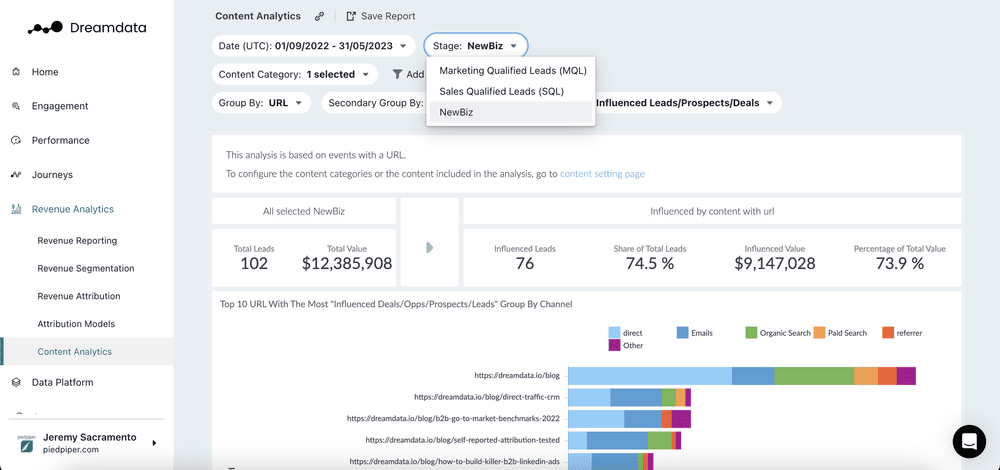The width and height of the screenshot is (1000, 470).
Task: Click the Influenced Value $9,147,028
Action: (775, 263)
